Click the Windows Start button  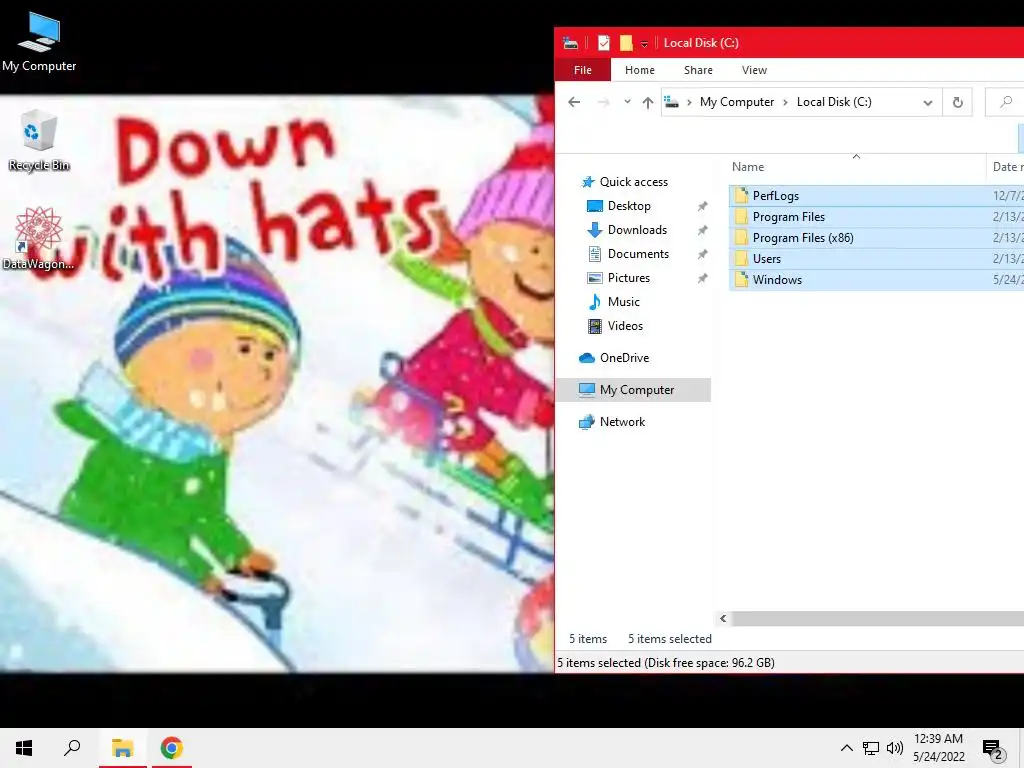click(24, 748)
